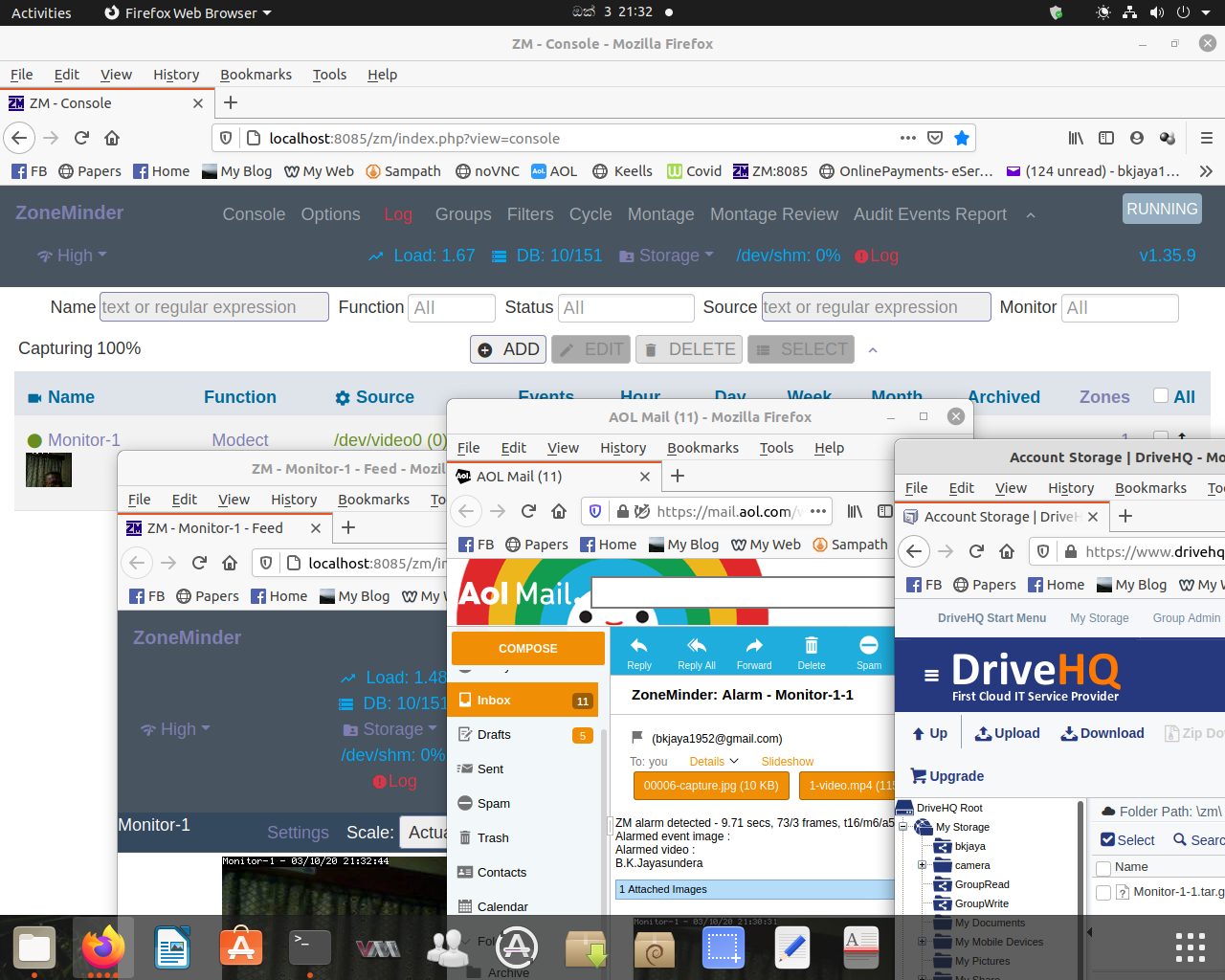This screenshot has width=1225, height=980.
Task: Tick the Name header checkbox in DriveHQ
Action: click(x=1103, y=868)
